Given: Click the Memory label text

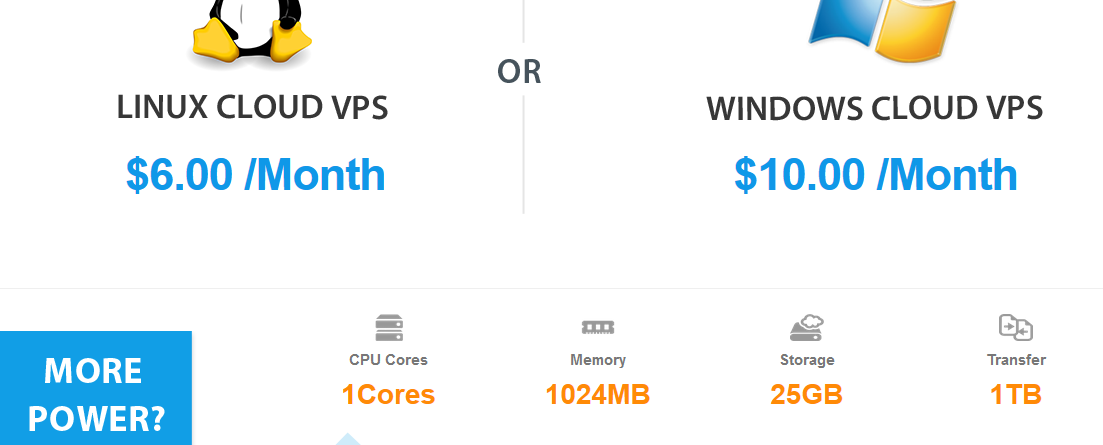Looking at the screenshot, I should tap(597, 360).
